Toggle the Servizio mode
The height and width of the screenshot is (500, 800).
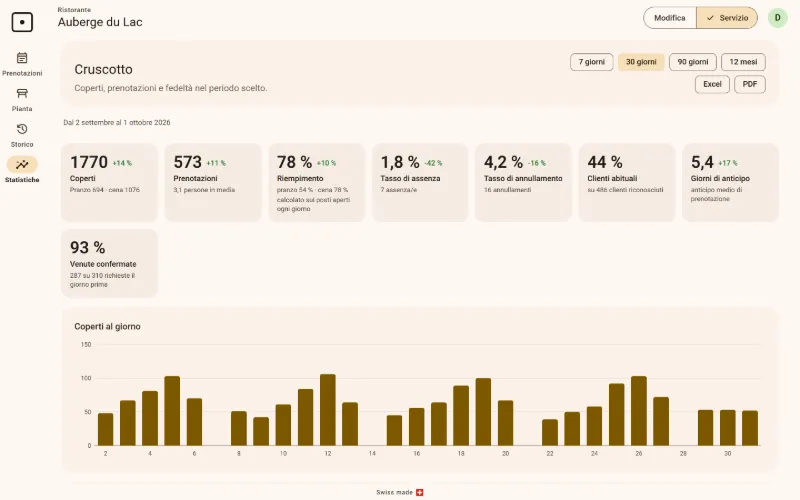pos(727,18)
